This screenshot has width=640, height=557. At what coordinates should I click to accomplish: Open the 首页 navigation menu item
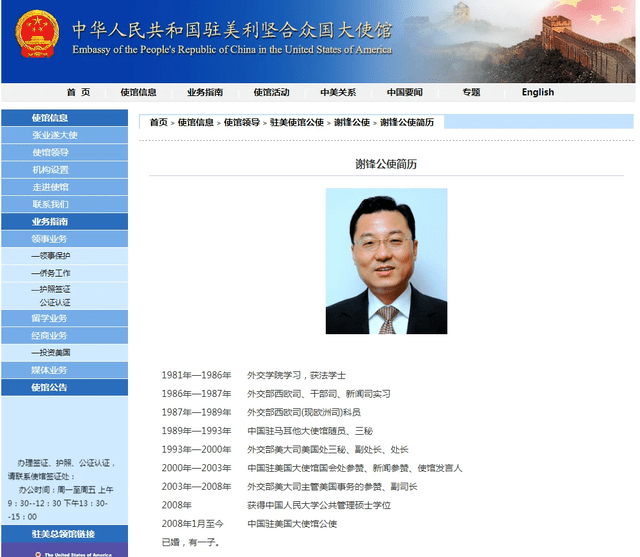78,92
